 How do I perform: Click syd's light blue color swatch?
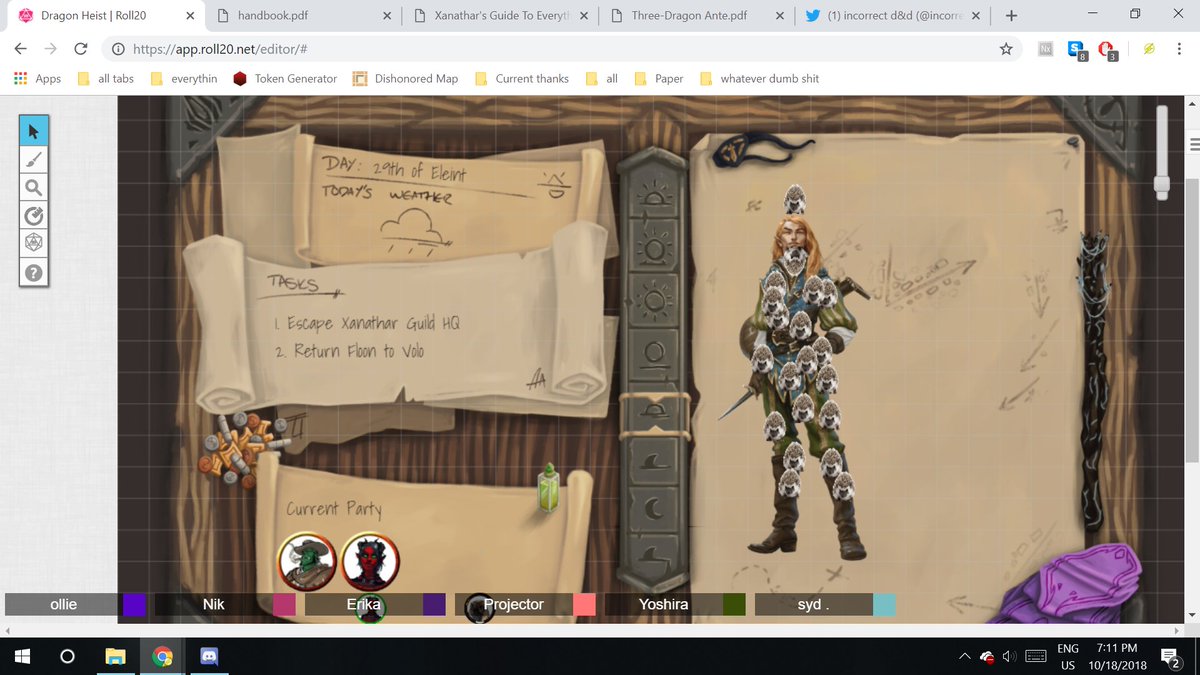(884, 604)
